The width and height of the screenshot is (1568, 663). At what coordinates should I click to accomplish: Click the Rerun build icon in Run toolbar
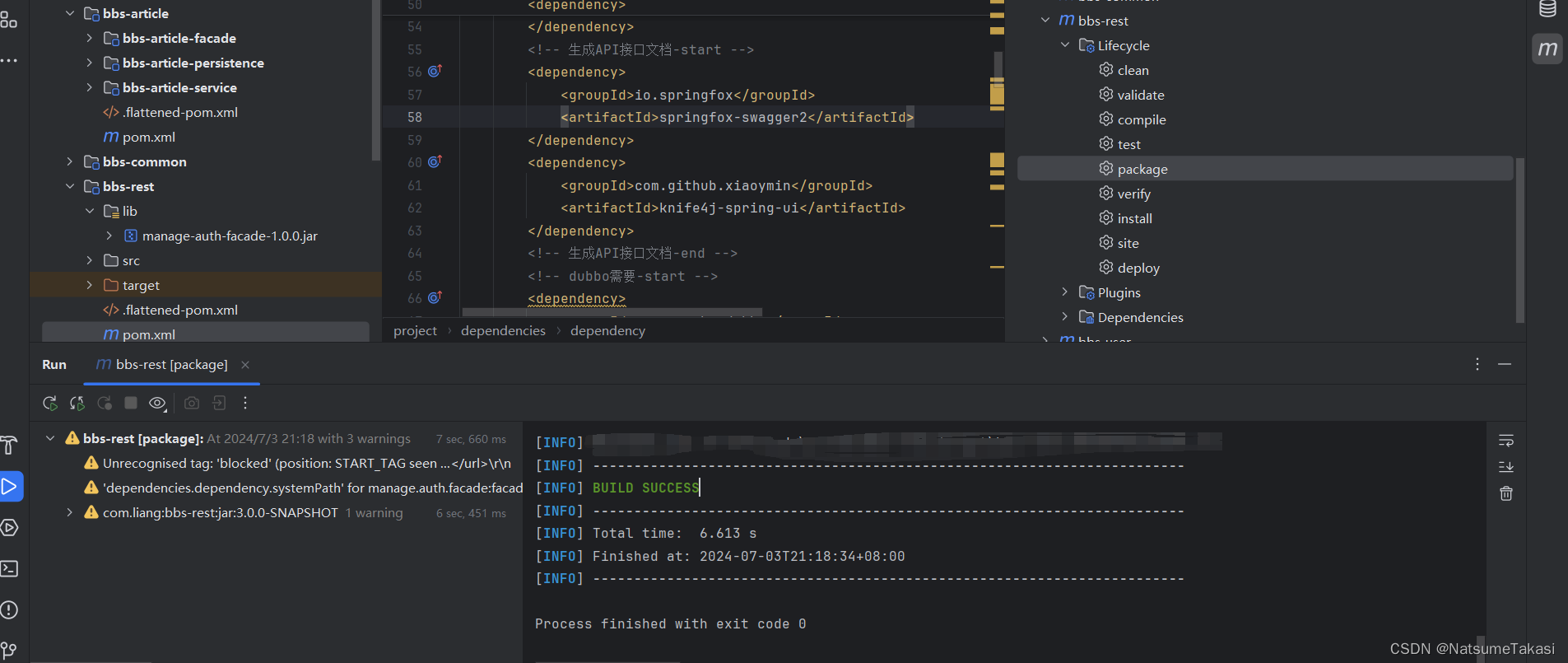click(50, 404)
